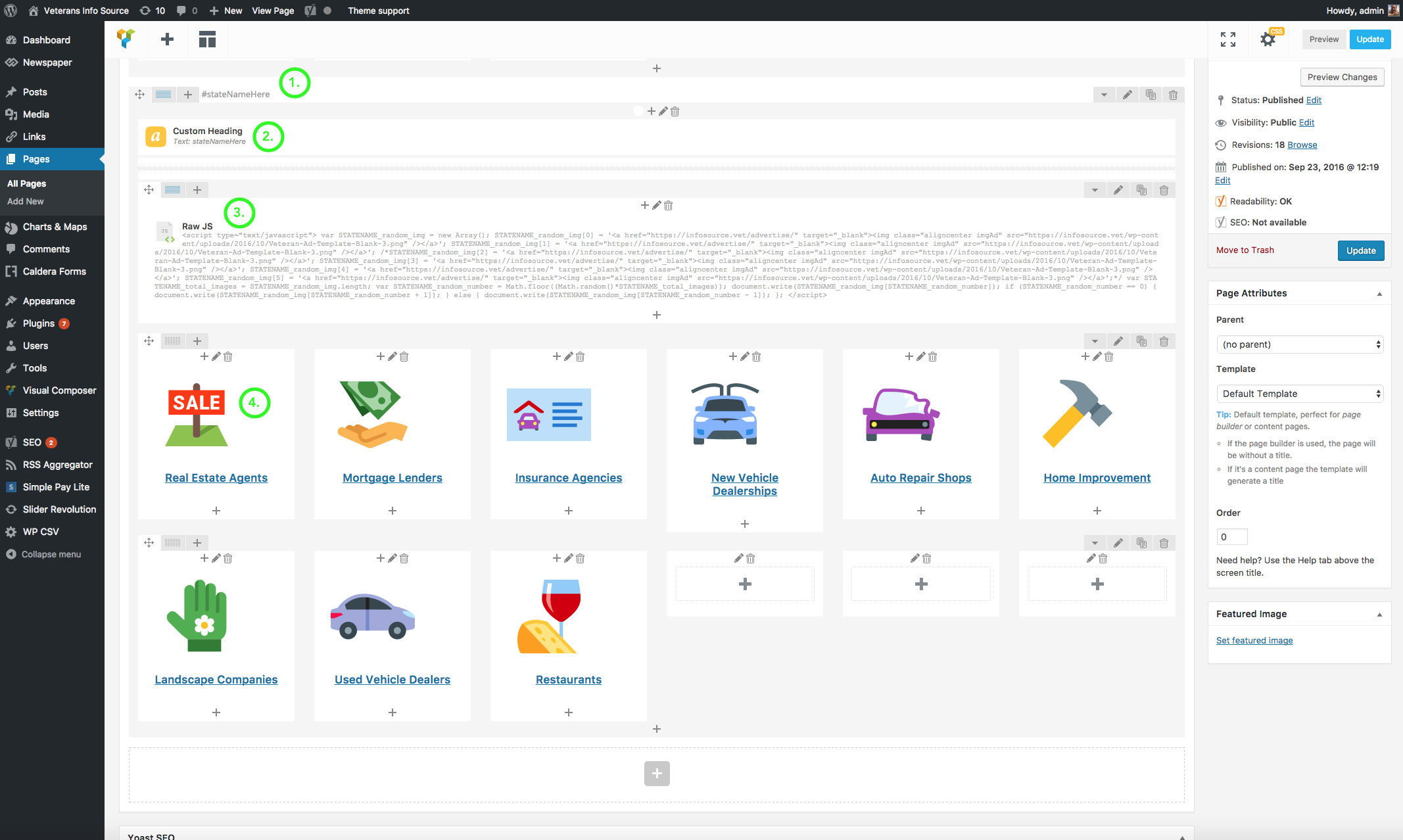Screen dimensions: 1403x840
Task: Open the Plugins menu
Action: click(39, 323)
